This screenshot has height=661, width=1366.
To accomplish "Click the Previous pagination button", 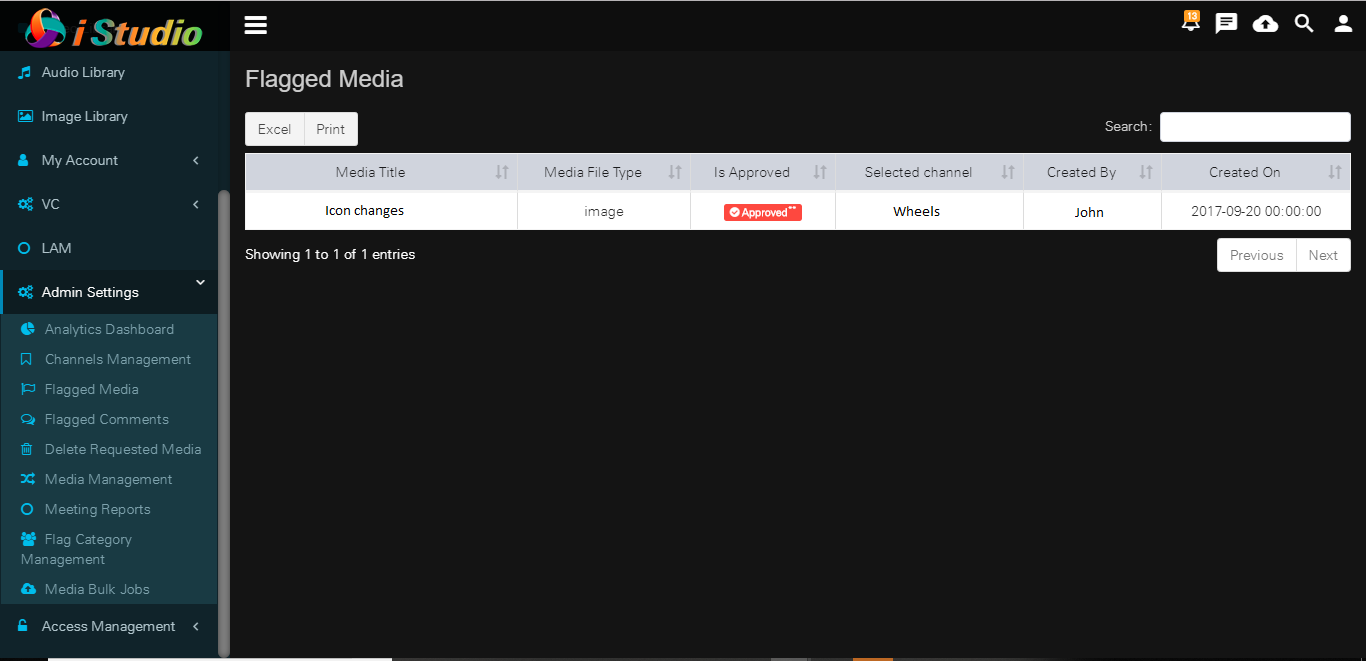I will 1256,255.
